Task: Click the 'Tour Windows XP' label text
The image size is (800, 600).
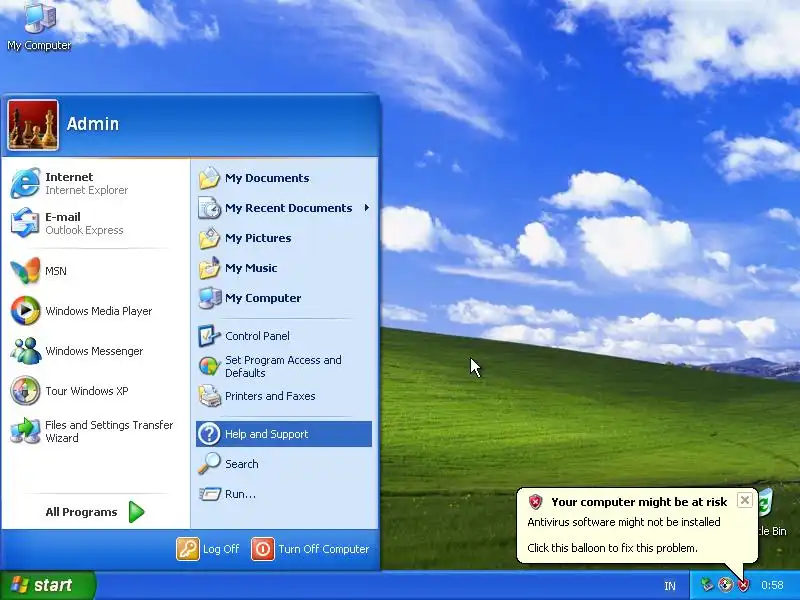Action: (x=87, y=391)
